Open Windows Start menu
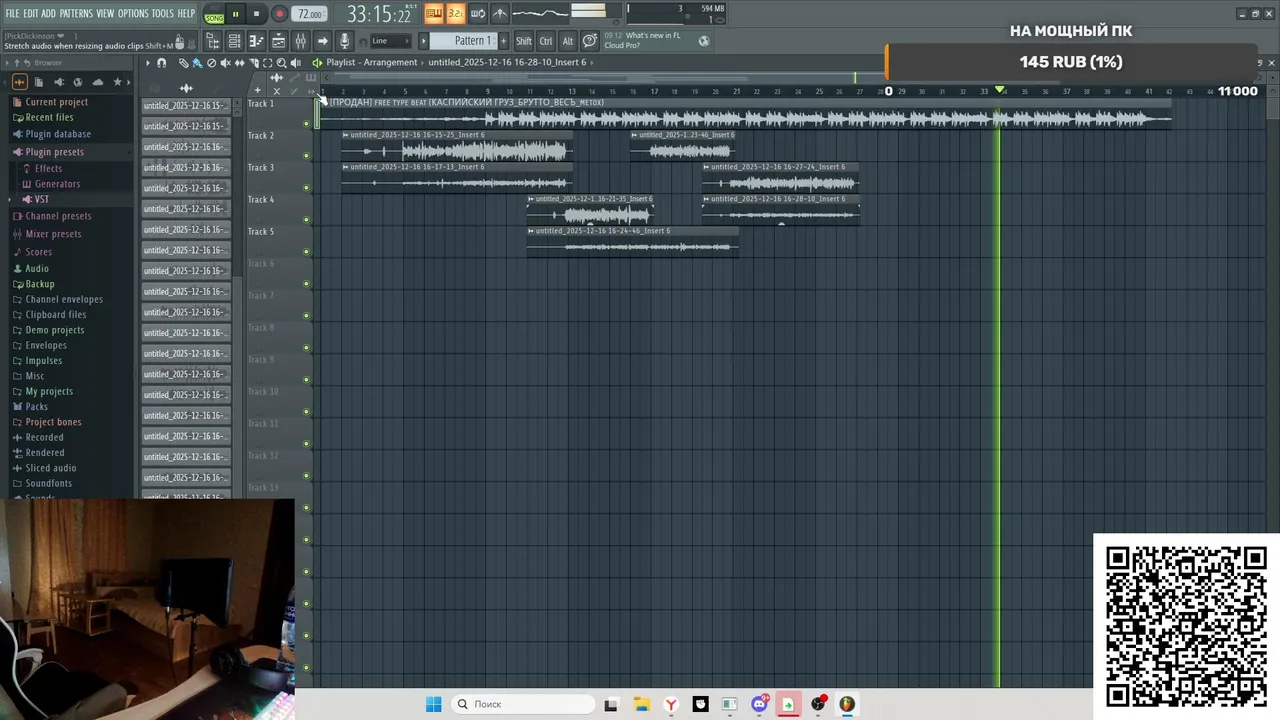1280x720 pixels. [x=433, y=704]
